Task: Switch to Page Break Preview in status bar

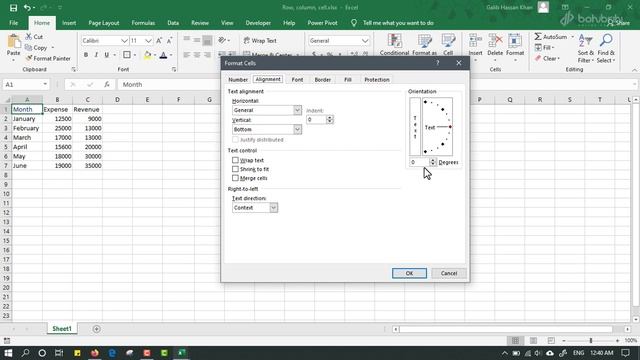Action: point(551,341)
